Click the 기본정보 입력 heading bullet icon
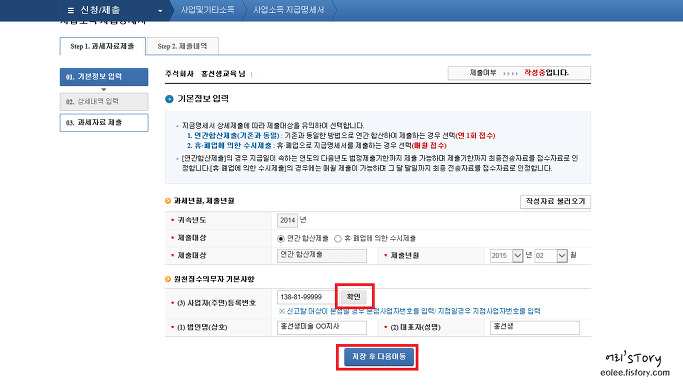Screen dimensions: 683x386 [169, 99]
